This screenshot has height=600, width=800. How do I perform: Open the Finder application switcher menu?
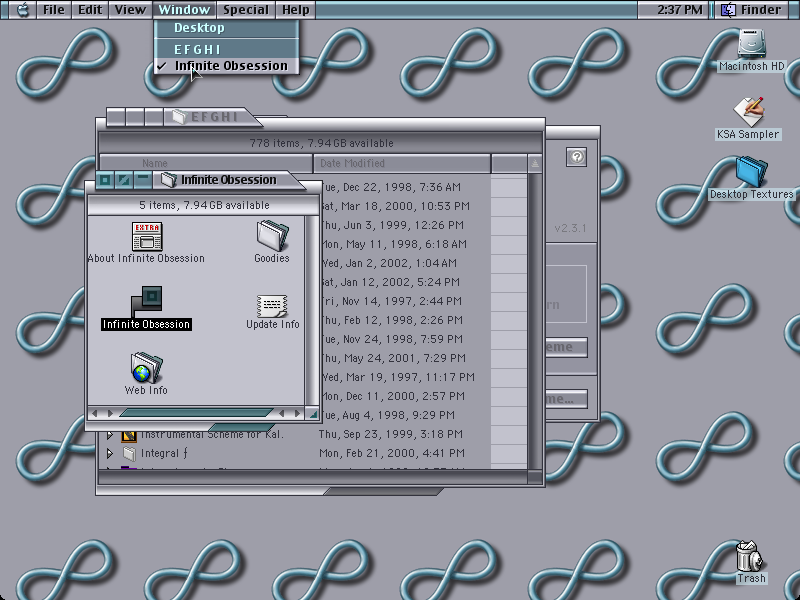coord(753,10)
